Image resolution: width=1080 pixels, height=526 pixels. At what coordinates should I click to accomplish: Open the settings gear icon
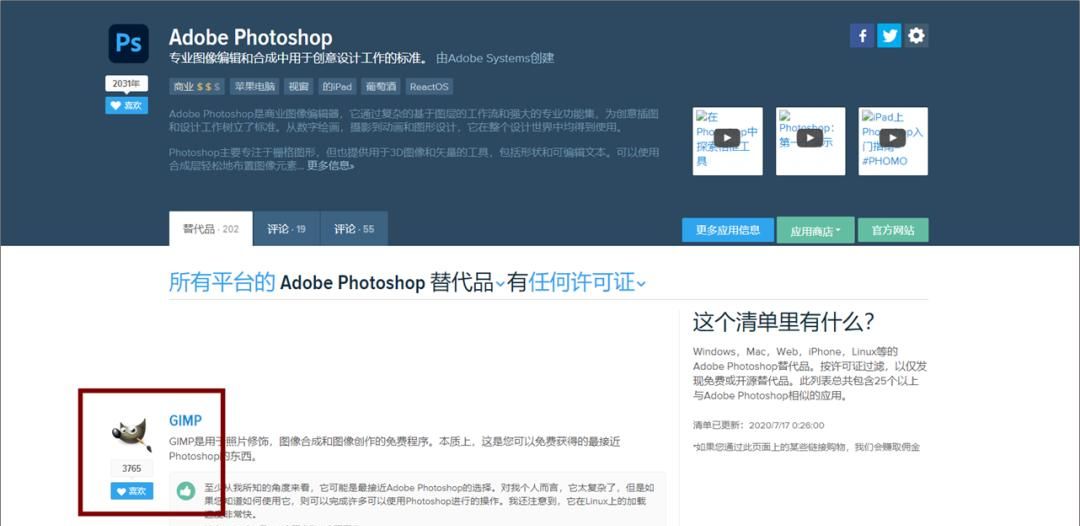pos(916,36)
